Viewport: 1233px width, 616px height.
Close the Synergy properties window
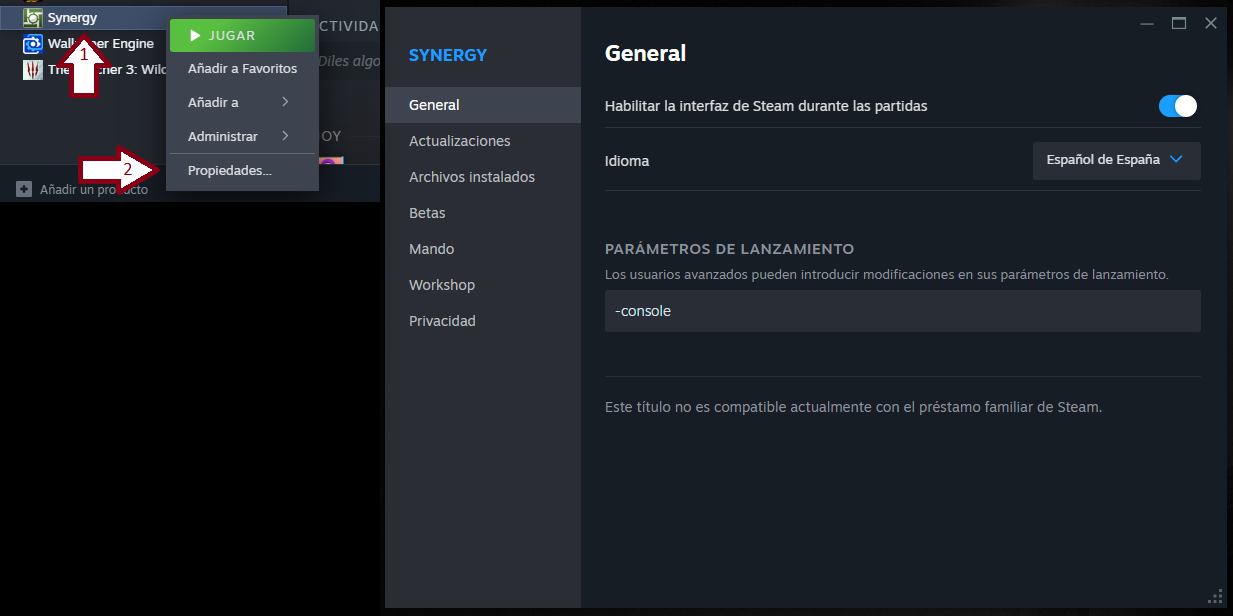coord(1211,23)
